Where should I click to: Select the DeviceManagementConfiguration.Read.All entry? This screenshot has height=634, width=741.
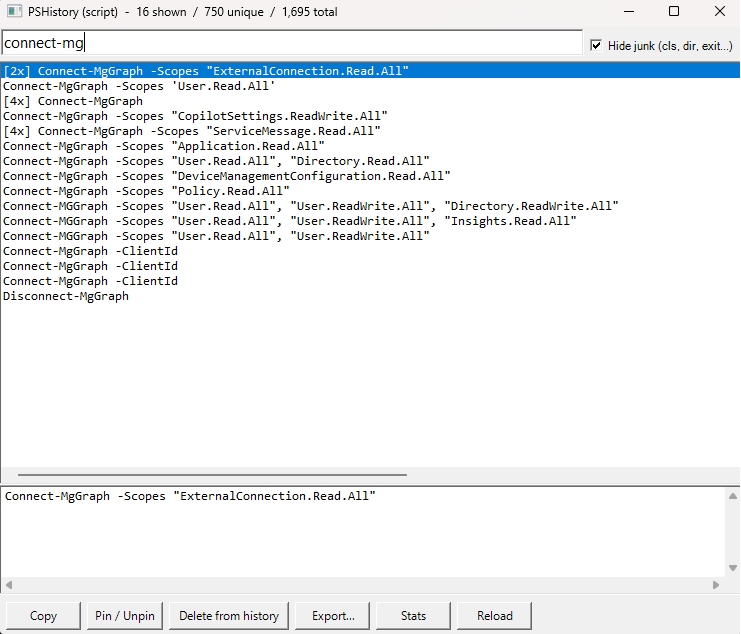click(370, 176)
